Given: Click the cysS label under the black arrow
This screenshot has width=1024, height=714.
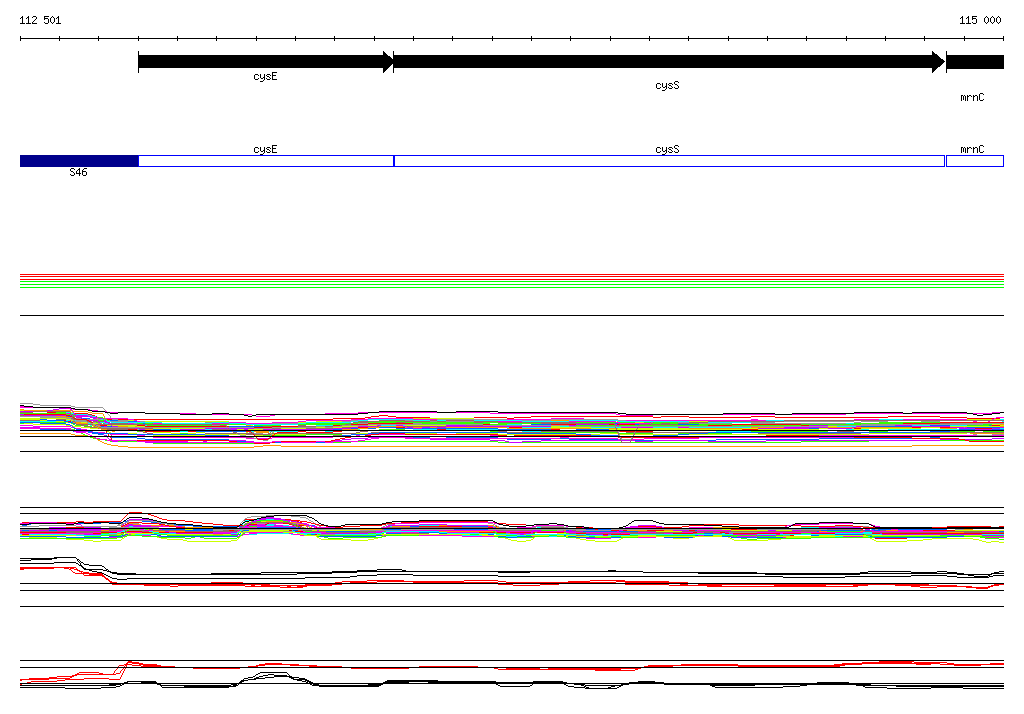Looking at the screenshot, I should pos(667,86).
